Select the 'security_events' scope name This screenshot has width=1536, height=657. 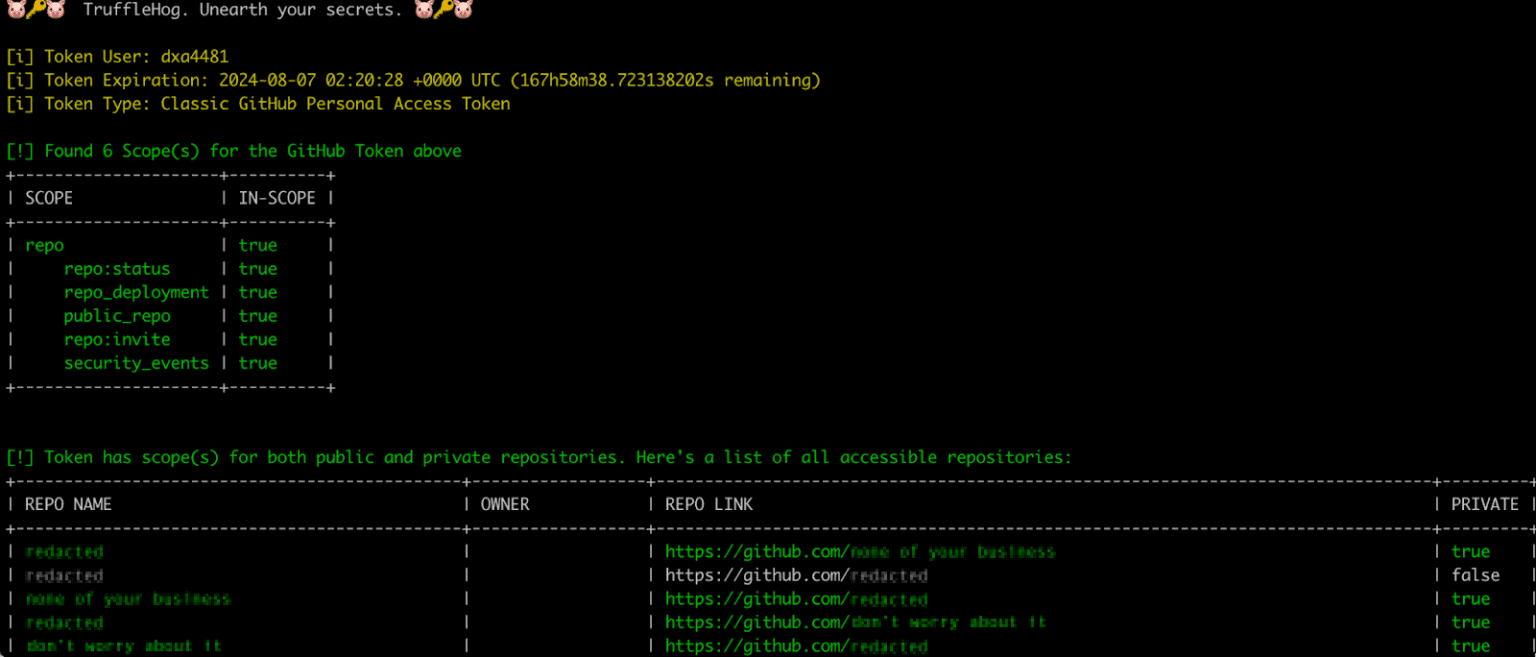point(137,363)
